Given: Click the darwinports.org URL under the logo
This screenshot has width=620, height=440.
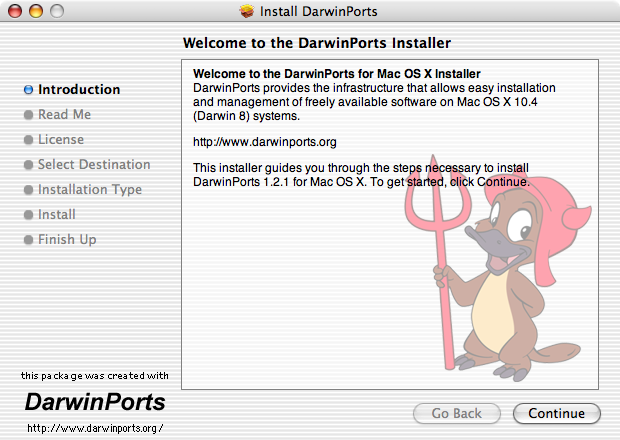Looking at the screenshot, I should click(x=95, y=428).
